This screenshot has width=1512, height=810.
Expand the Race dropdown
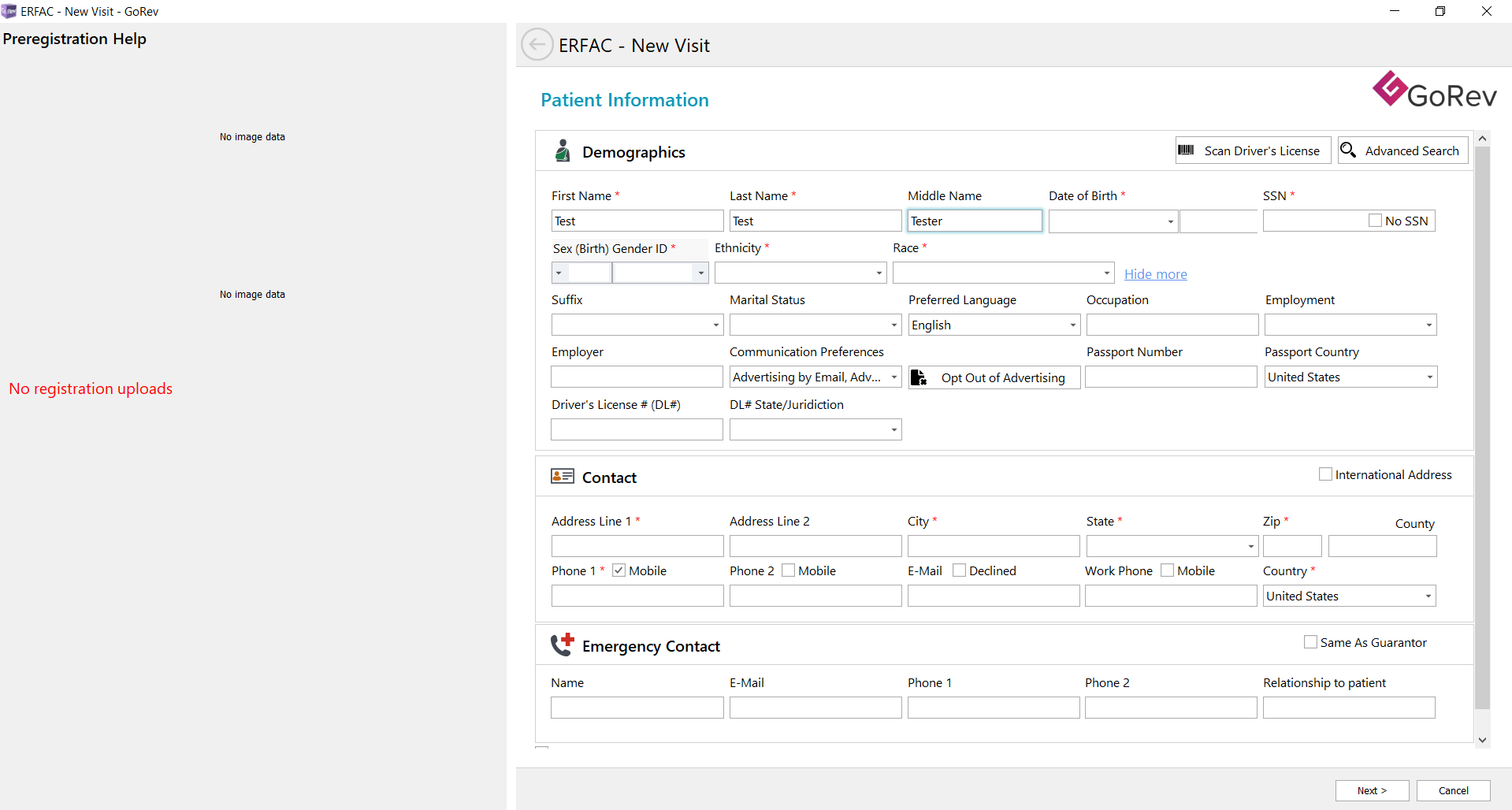[1105, 272]
